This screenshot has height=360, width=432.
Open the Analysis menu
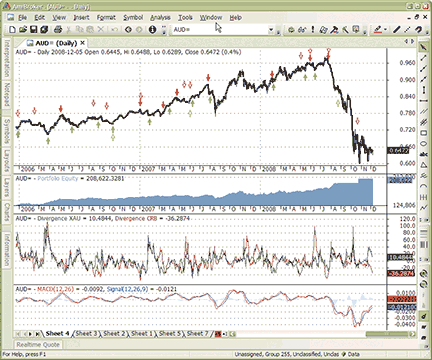point(160,17)
